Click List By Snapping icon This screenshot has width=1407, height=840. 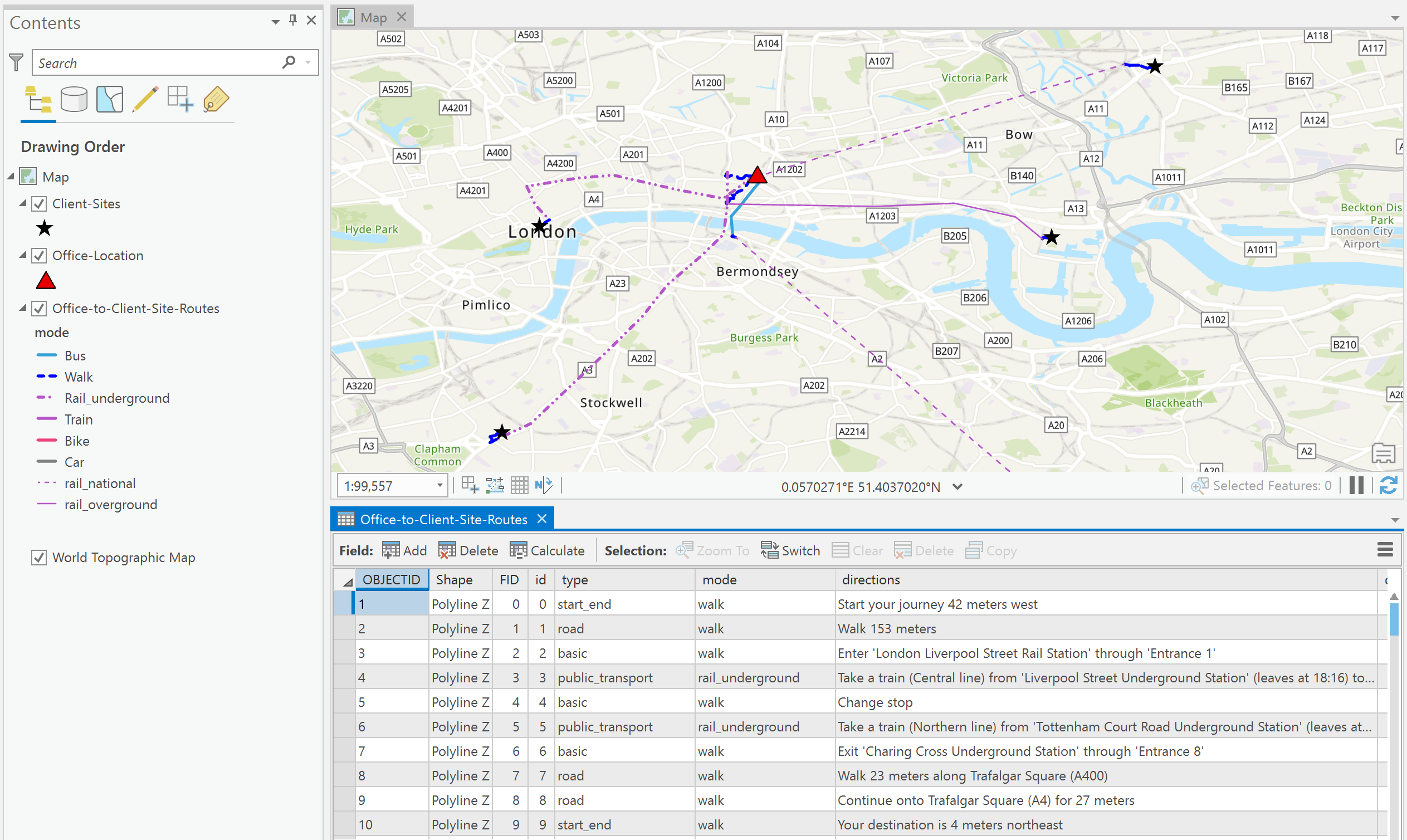(x=180, y=100)
